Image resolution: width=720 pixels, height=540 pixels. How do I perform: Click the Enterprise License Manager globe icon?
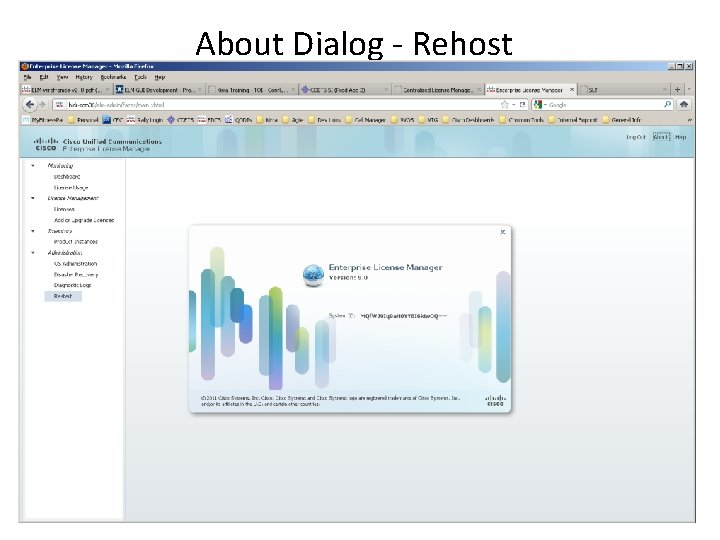tap(313, 275)
